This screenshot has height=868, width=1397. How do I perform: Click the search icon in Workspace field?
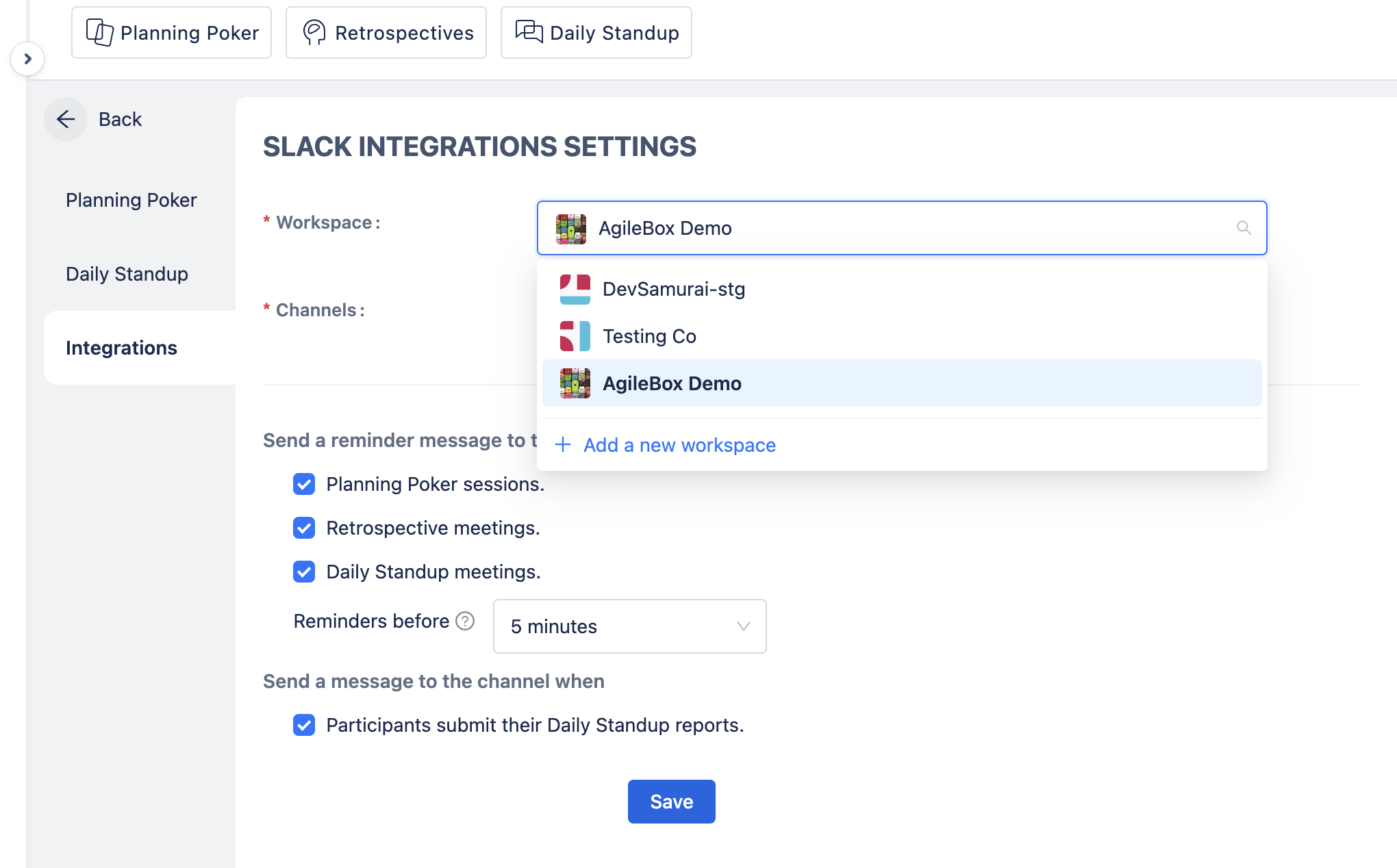coord(1244,228)
